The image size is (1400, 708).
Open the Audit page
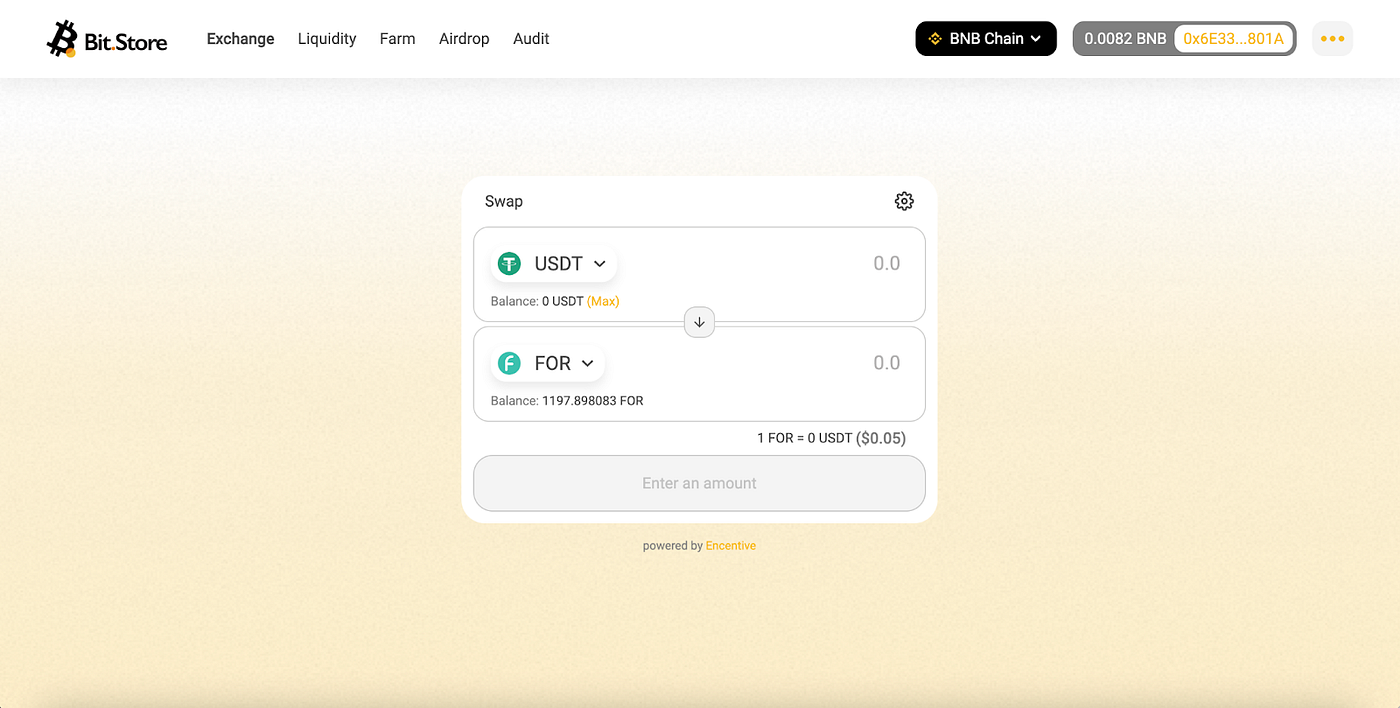(x=531, y=39)
